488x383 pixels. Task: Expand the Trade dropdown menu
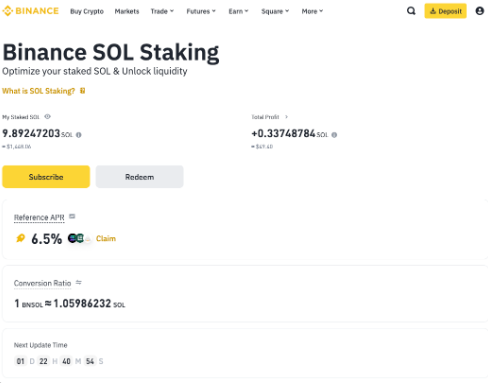pos(162,11)
